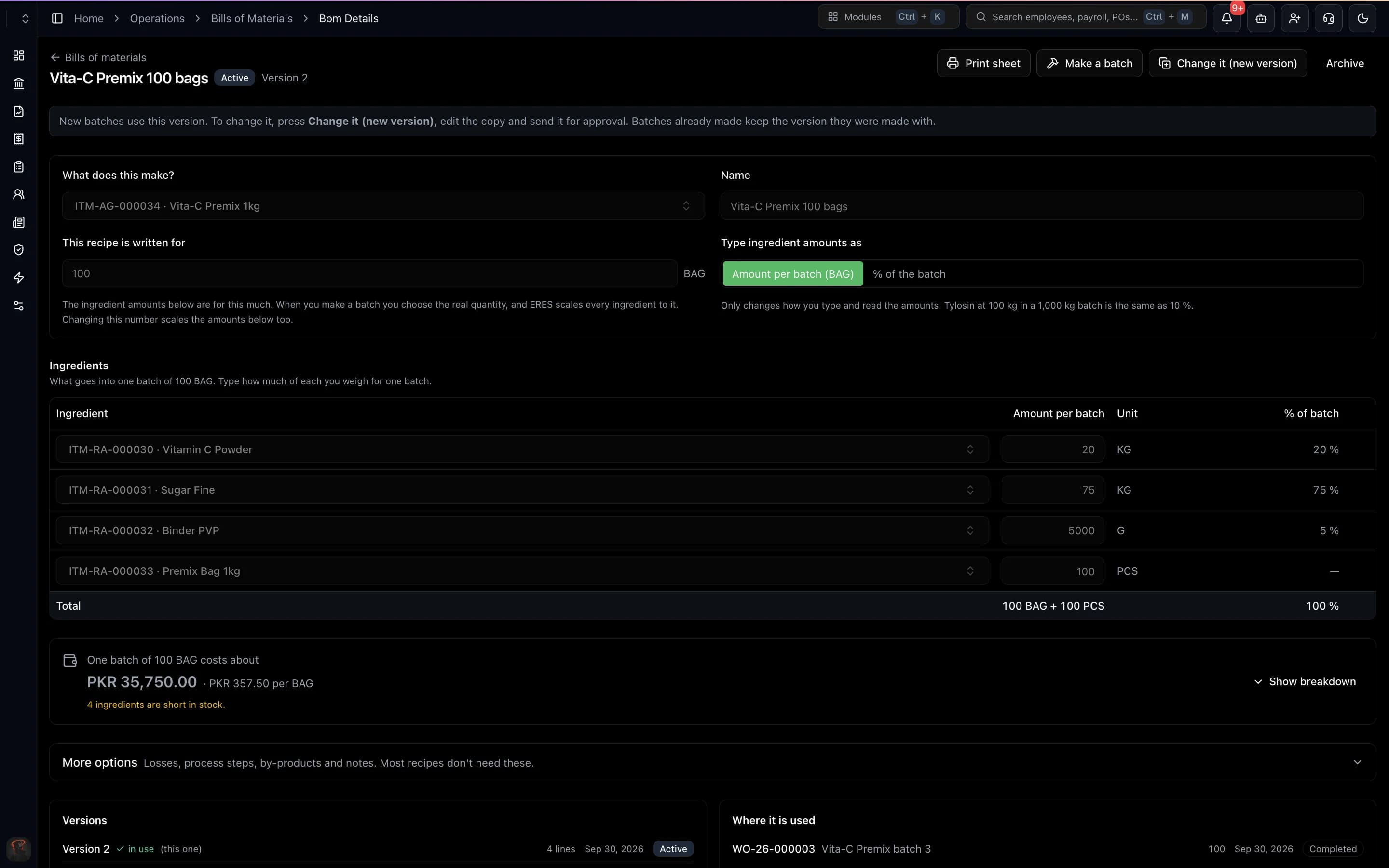Click the recipe quantity field showing 100
This screenshot has width=1389, height=868.
pyautogui.click(x=369, y=273)
